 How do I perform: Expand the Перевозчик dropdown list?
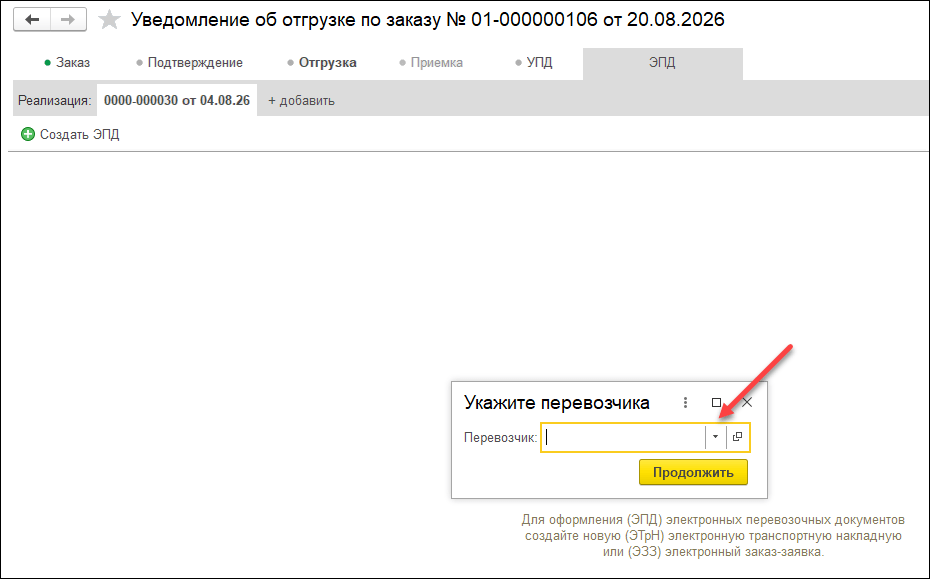click(715, 437)
